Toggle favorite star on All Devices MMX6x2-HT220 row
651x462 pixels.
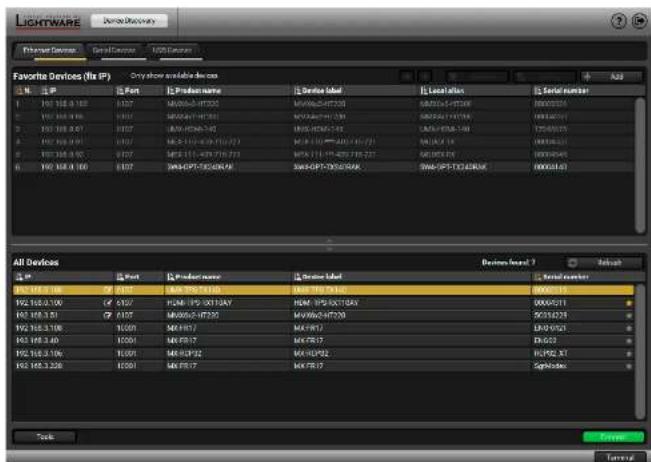(629, 316)
